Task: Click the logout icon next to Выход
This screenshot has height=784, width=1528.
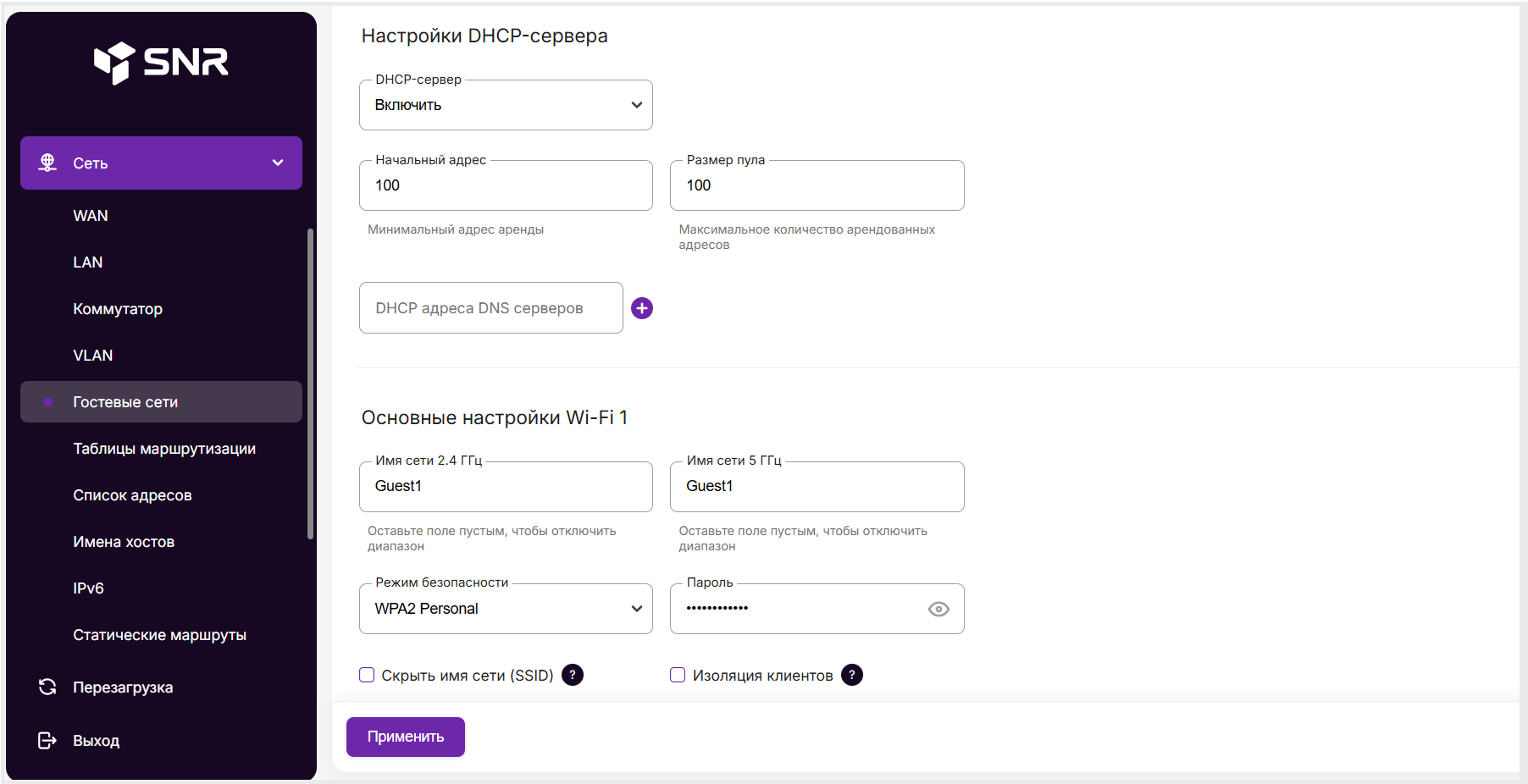Action: tap(47, 741)
